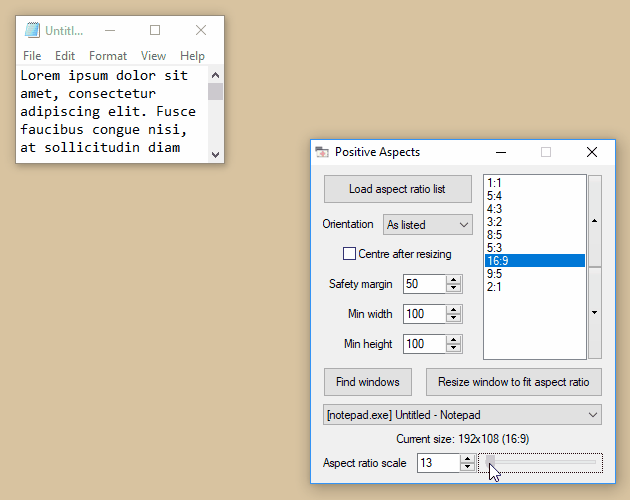630x500 pixels.
Task: Click Load aspect ratio list button
Action: [397, 189]
